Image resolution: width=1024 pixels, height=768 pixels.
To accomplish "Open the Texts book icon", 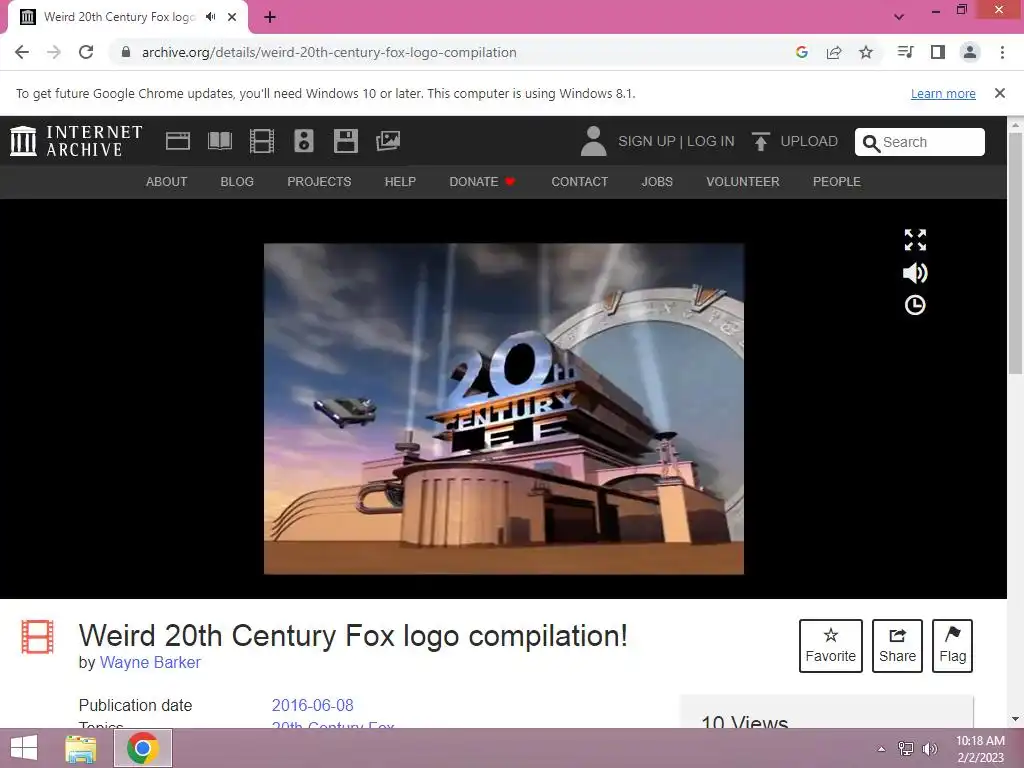I will [x=219, y=141].
